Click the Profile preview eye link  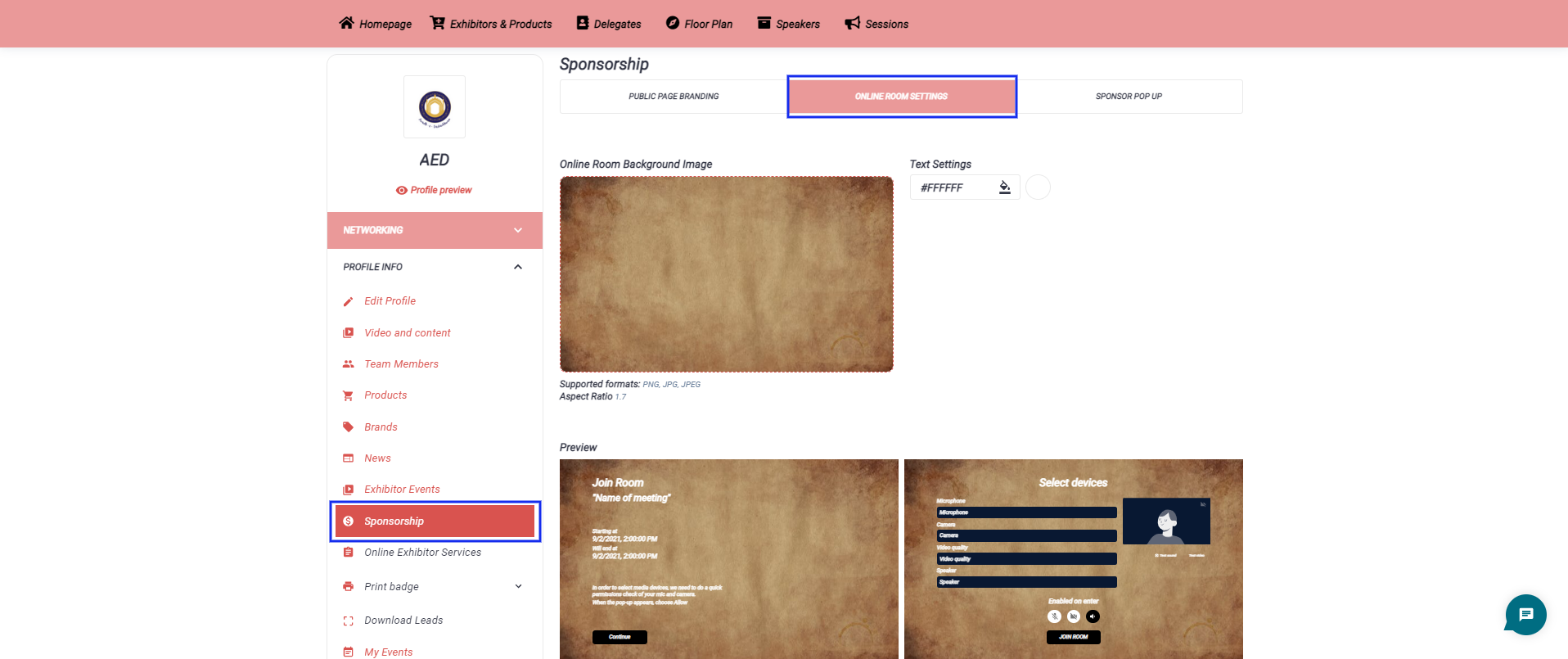point(434,190)
